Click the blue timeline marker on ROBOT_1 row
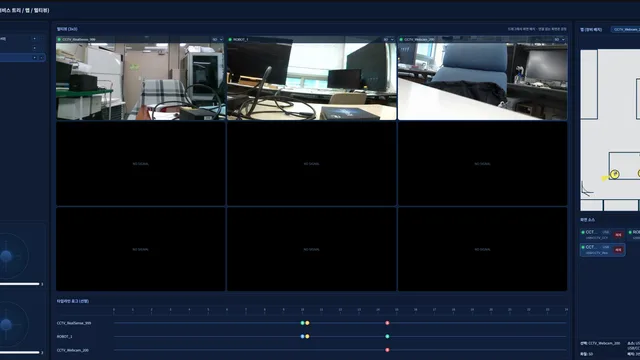This screenshot has height=360, width=640. pyautogui.click(x=302, y=336)
